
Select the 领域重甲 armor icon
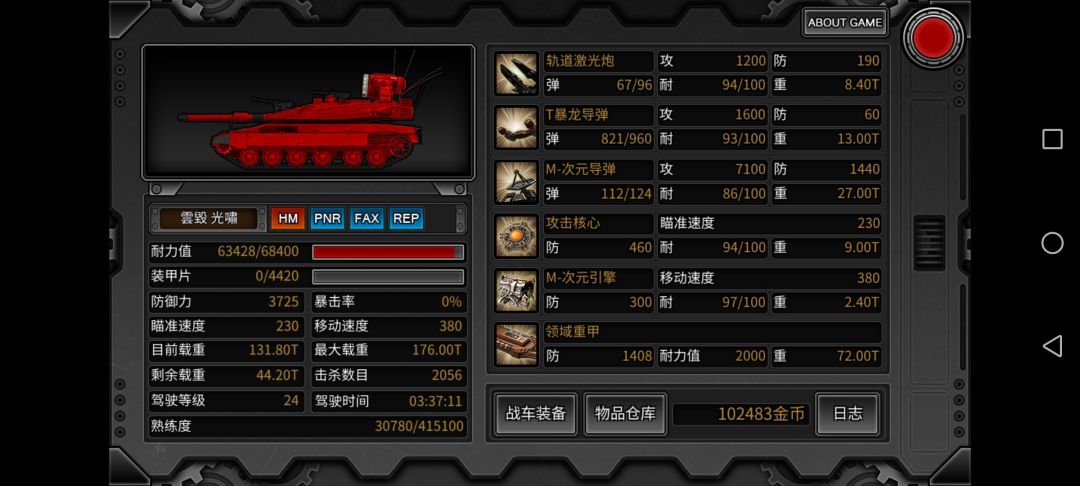516,345
